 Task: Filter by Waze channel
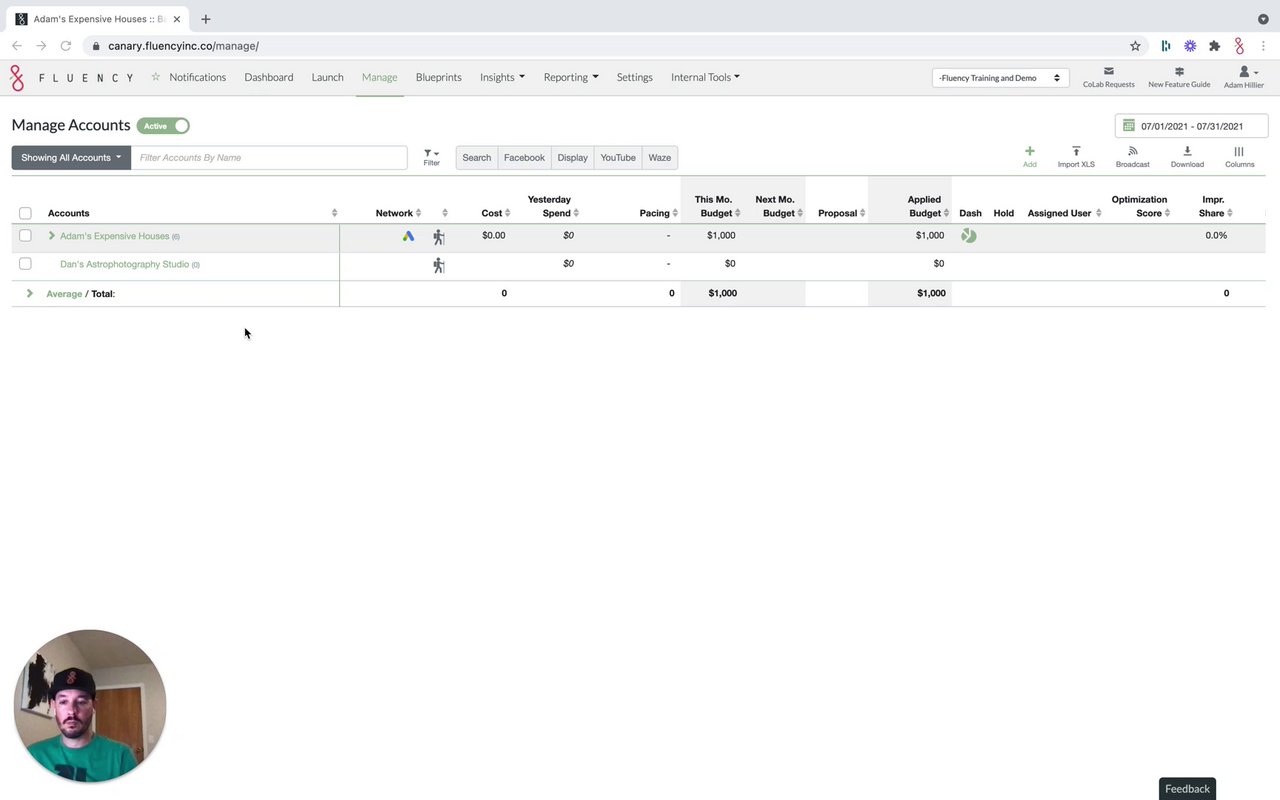(x=660, y=157)
